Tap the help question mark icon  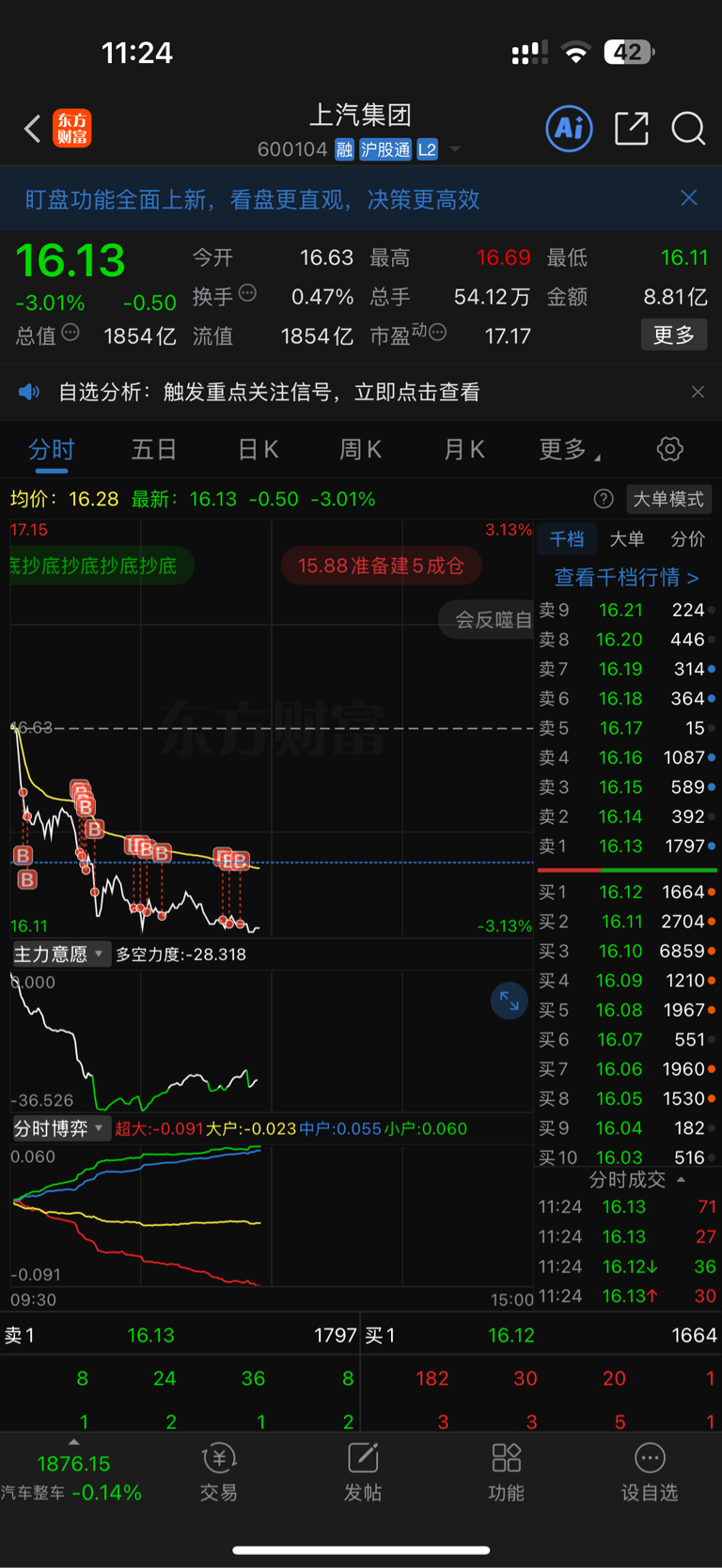click(604, 499)
